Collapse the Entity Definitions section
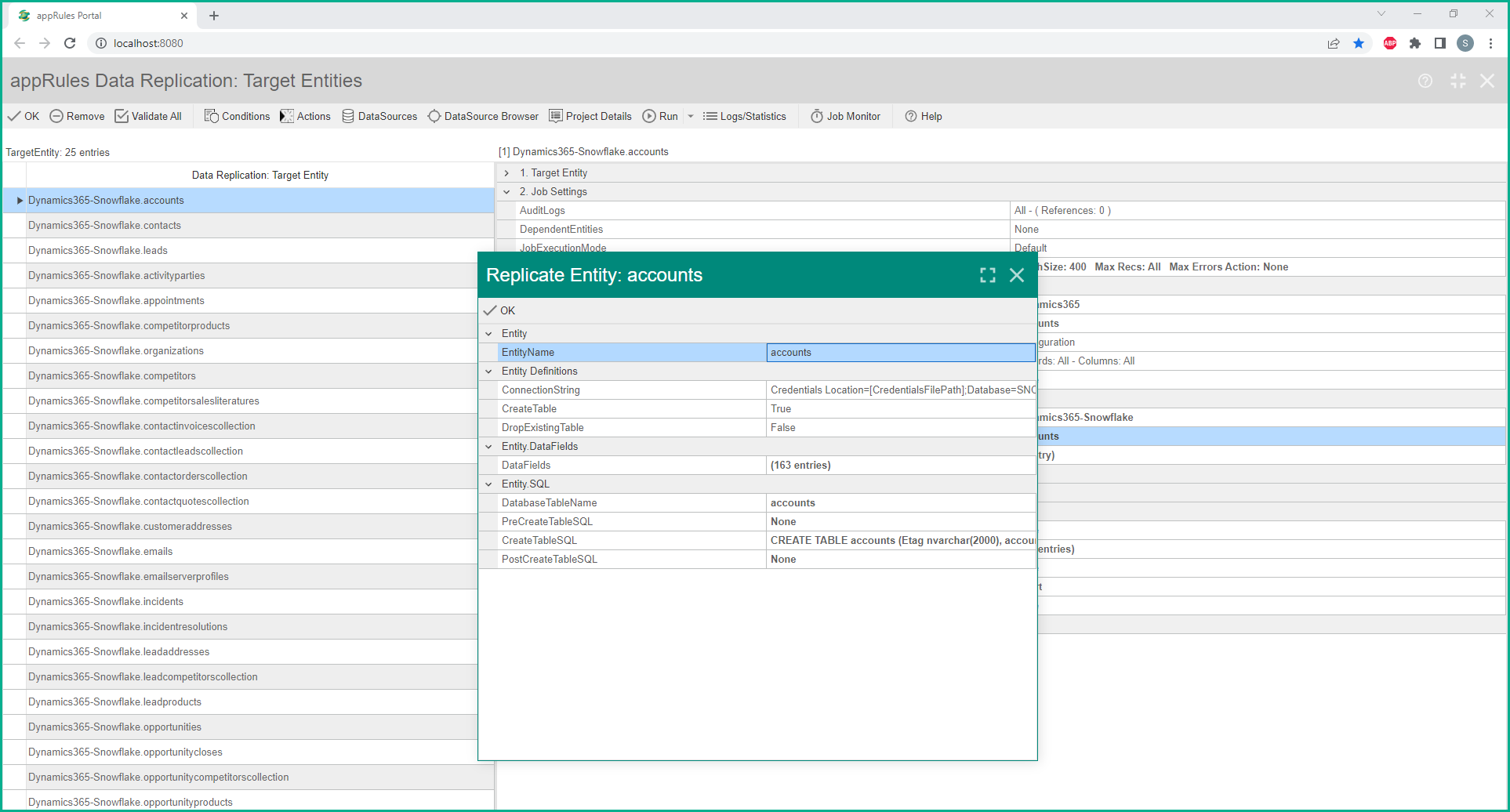This screenshot has height=812, width=1510. 488,371
